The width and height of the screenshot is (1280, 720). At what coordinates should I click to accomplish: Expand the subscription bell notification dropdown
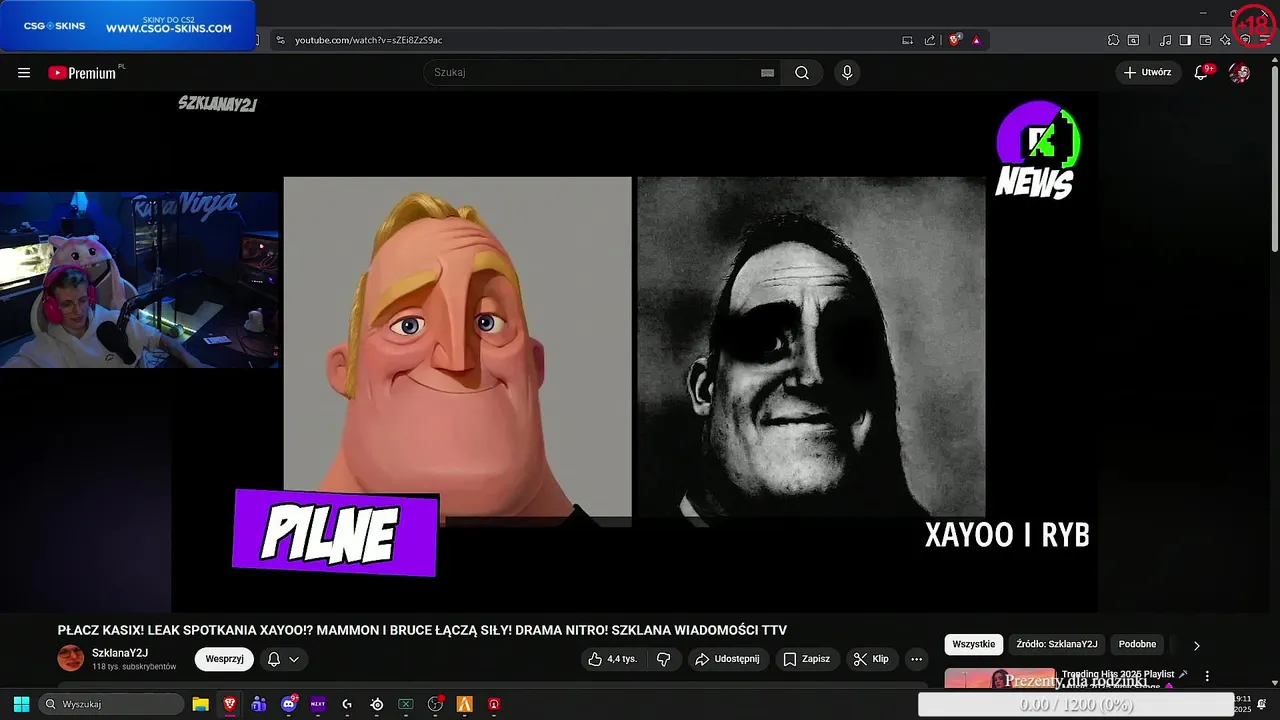click(284, 659)
